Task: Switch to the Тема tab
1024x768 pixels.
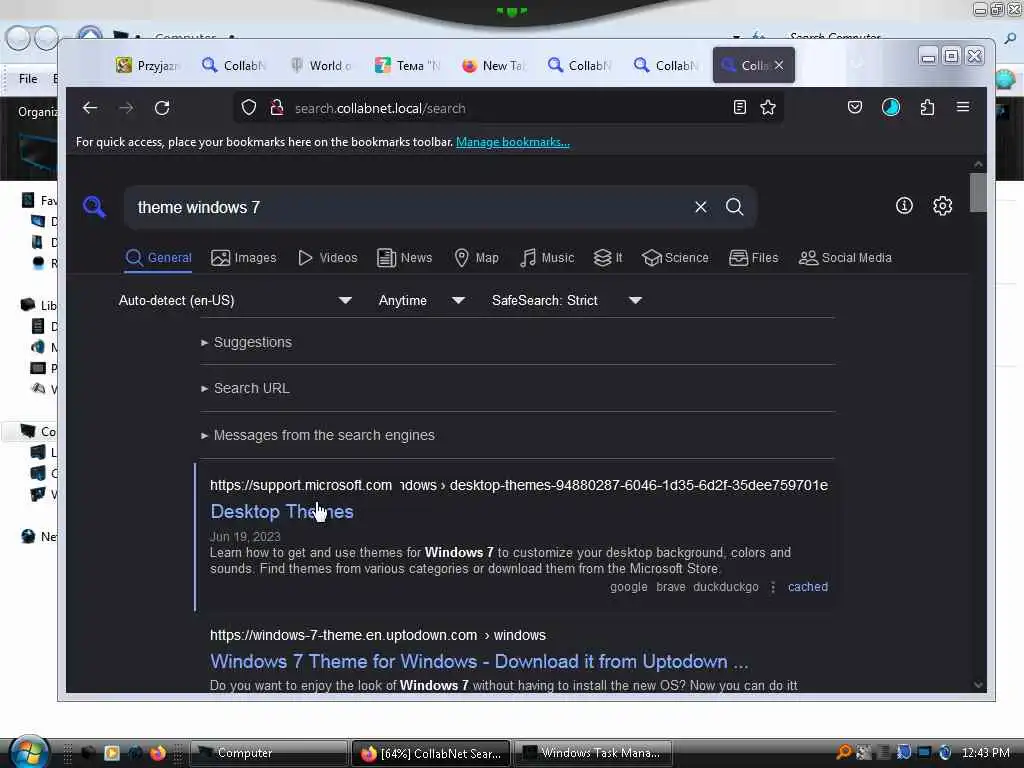Action: 408,65
